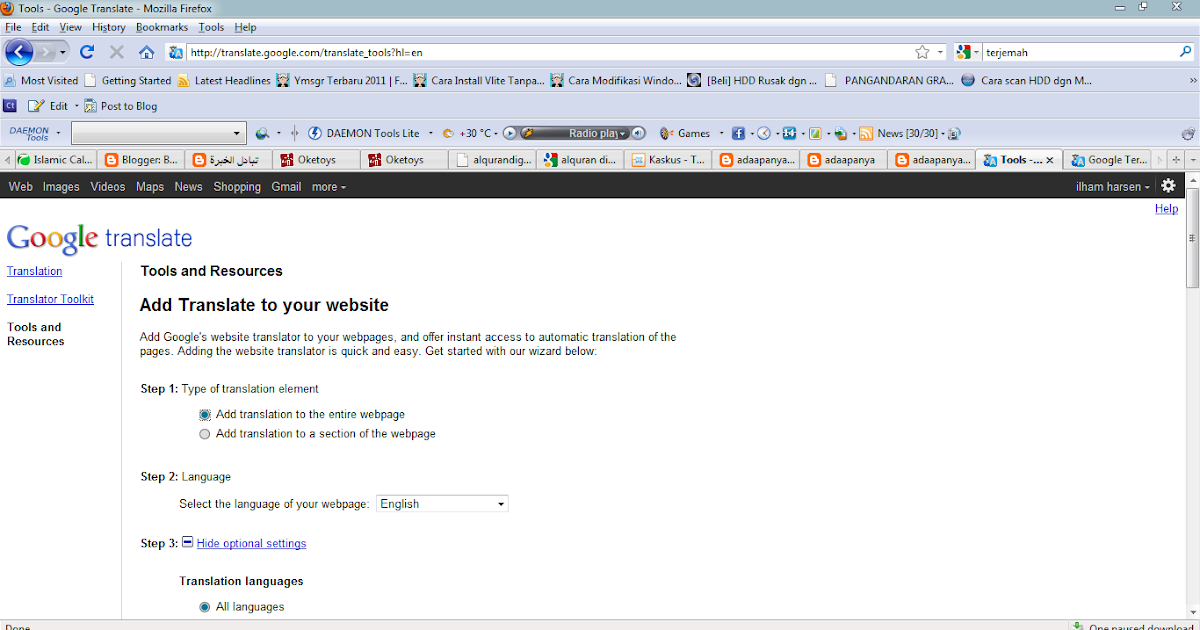Viewport: 1200px width, 630px height.
Task: Select Add translation to a section of the webpage
Action: click(205, 434)
